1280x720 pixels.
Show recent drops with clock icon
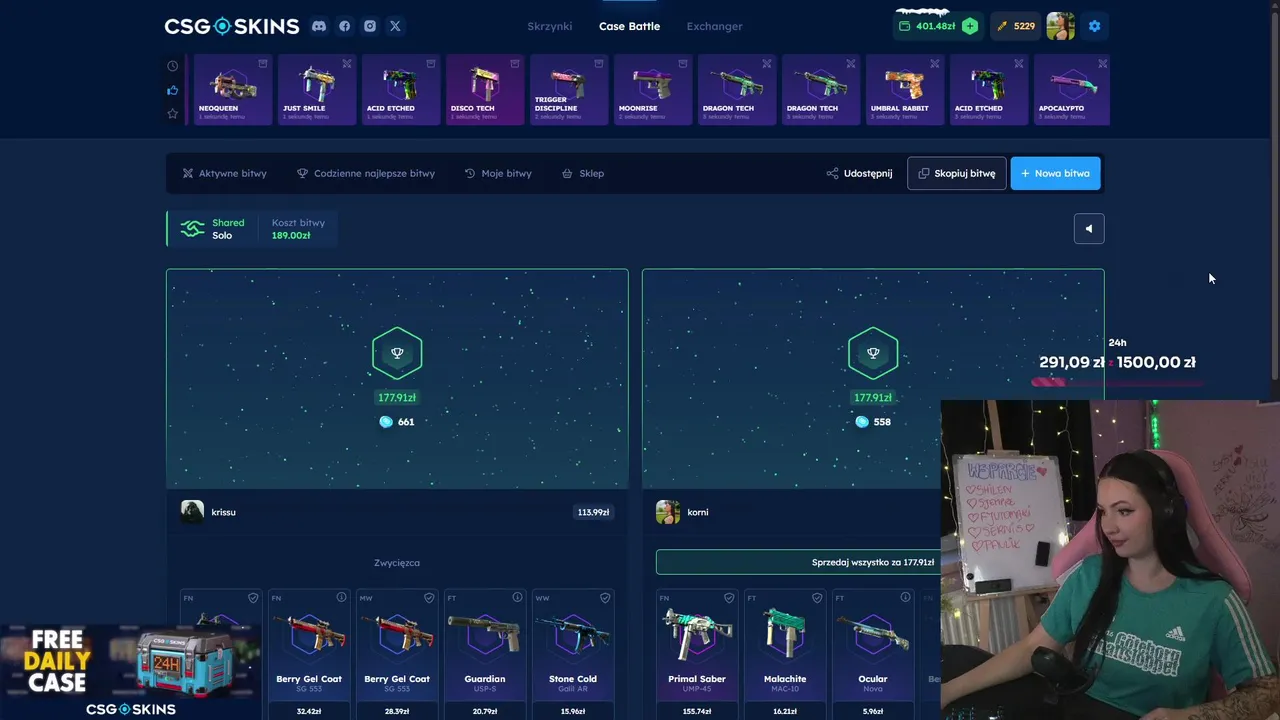172,66
